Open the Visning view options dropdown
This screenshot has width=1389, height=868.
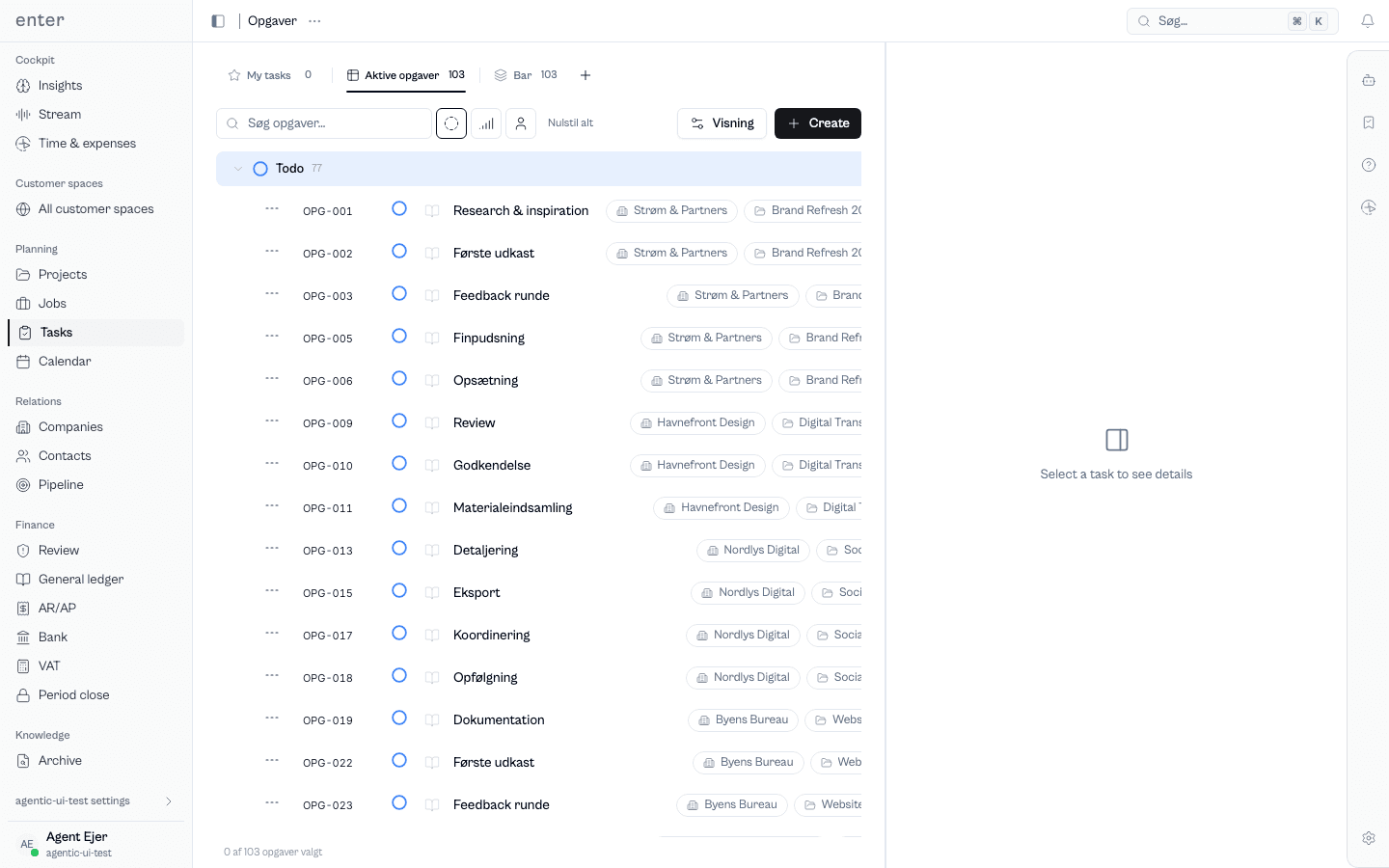[722, 123]
